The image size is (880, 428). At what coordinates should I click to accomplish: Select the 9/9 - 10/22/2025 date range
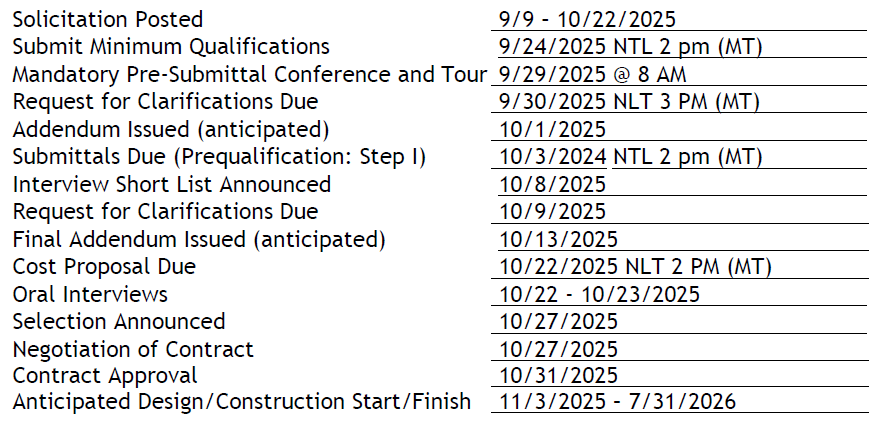pyautogui.click(x=587, y=20)
